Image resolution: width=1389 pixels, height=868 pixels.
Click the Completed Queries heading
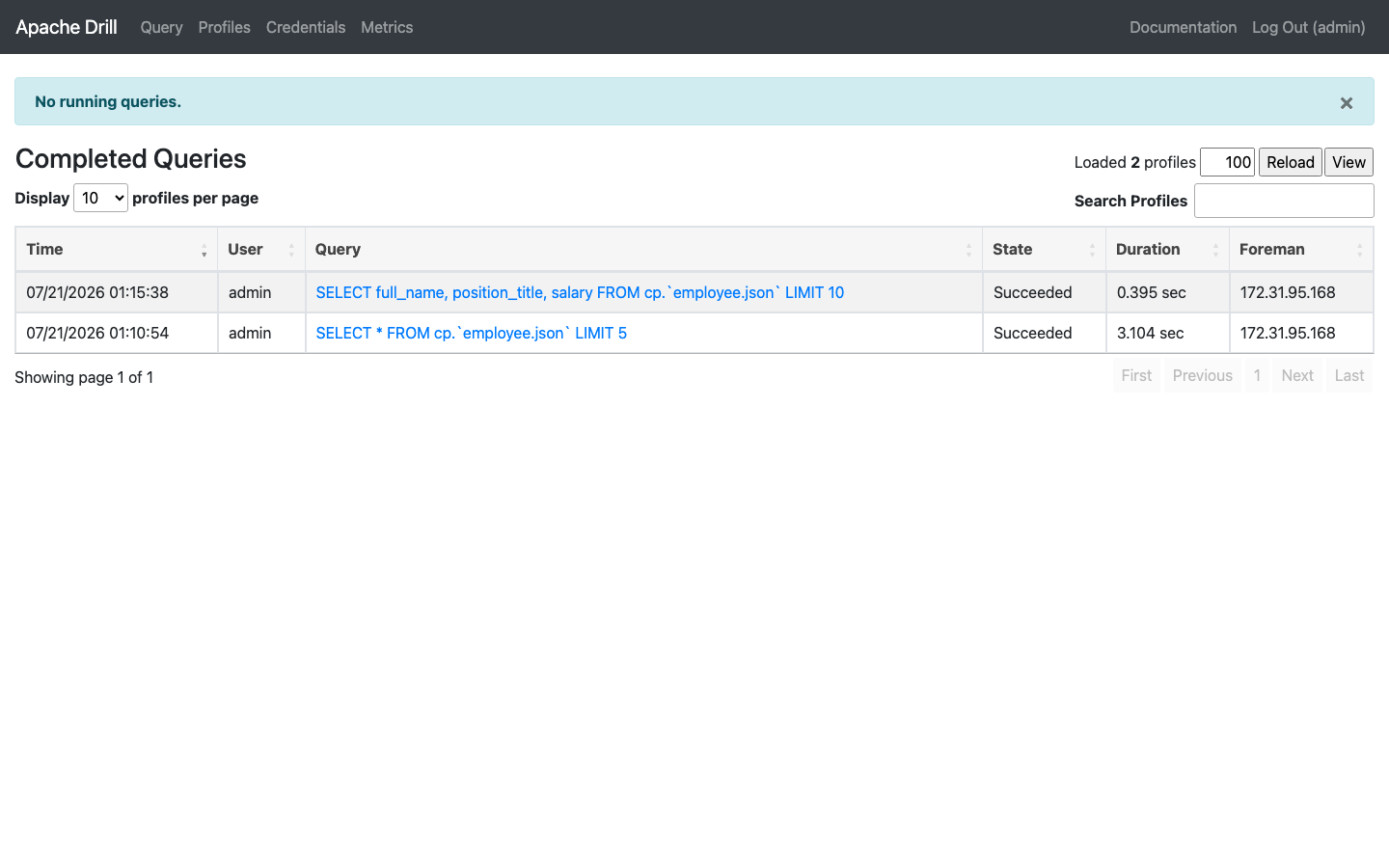pyautogui.click(x=131, y=159)
